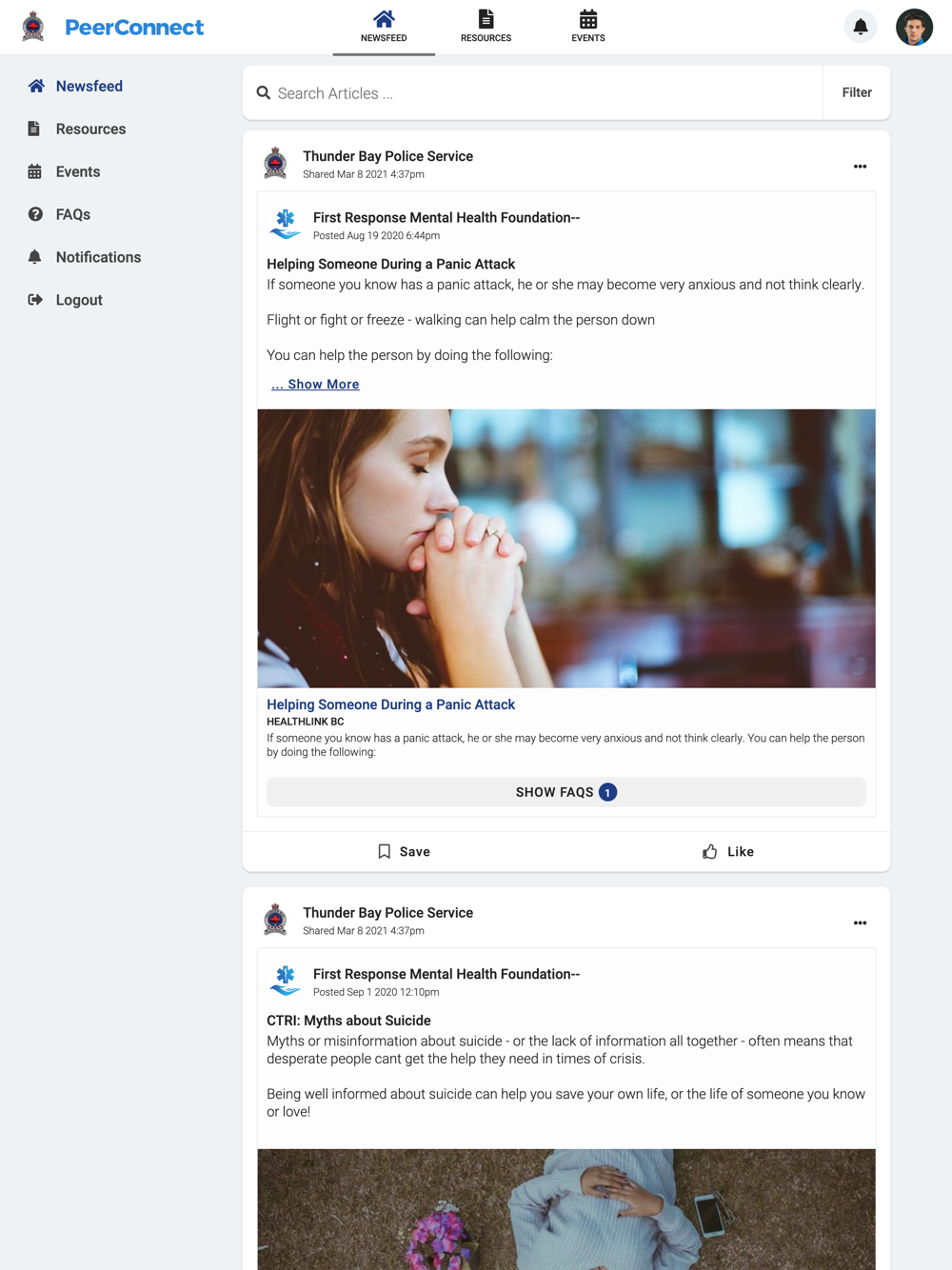Click the PeerConnect crest logo icon
The width and height of the screenshot is (952, 1270).
pyautogui.click(x=33, y=27)
